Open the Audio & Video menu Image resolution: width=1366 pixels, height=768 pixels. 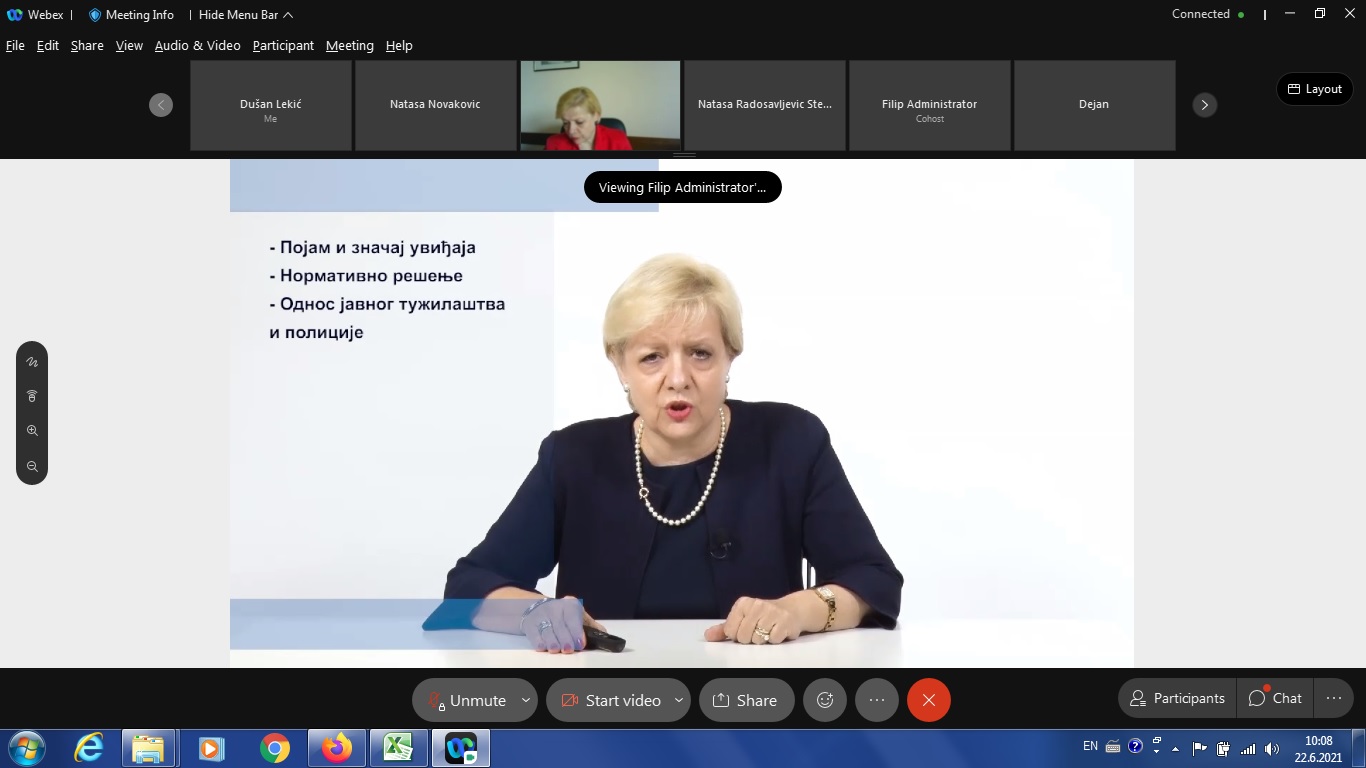[x=197, y=45]
